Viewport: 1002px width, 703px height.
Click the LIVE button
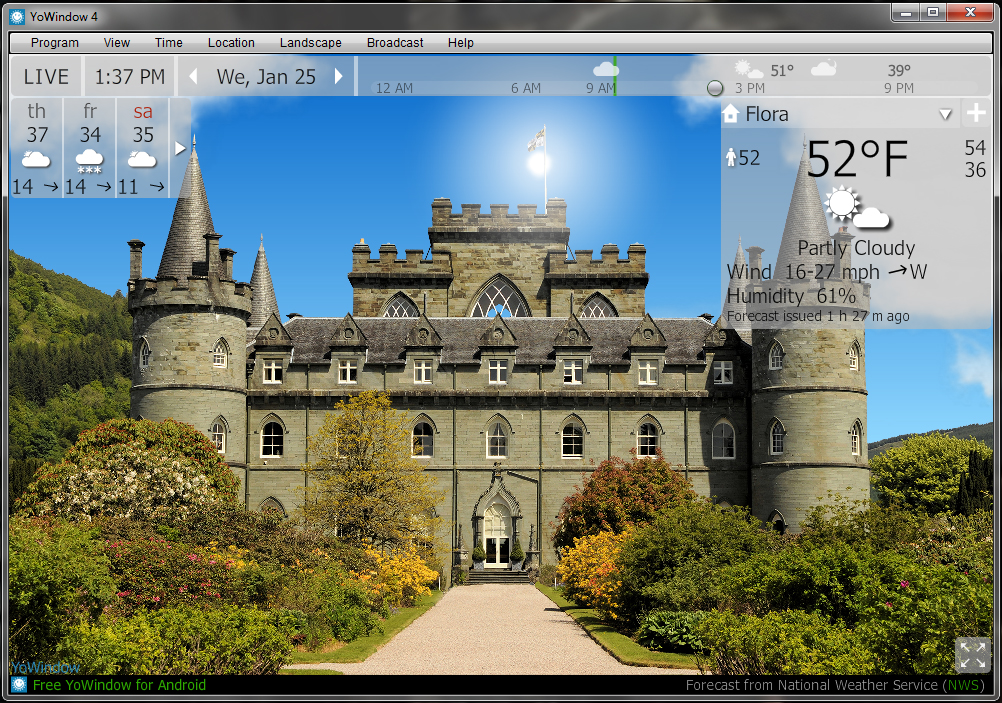(46, 77)
